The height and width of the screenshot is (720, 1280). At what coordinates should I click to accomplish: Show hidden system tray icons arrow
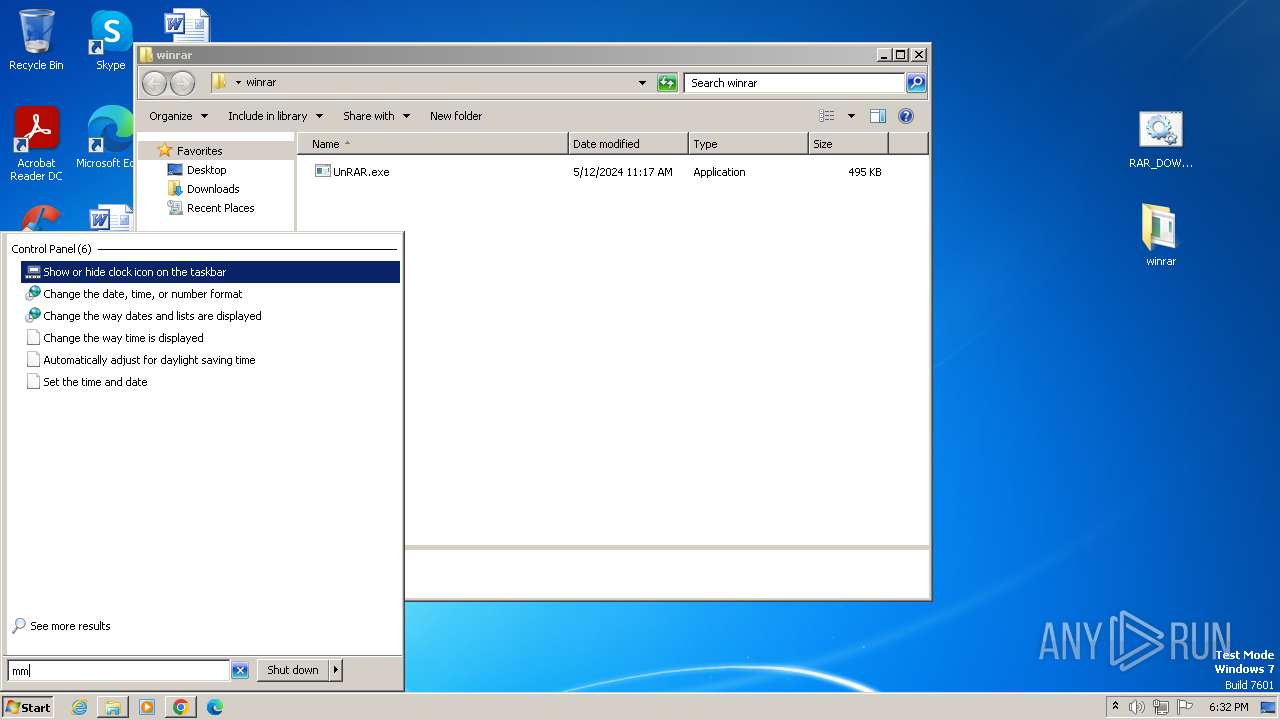click(1115, 707)
